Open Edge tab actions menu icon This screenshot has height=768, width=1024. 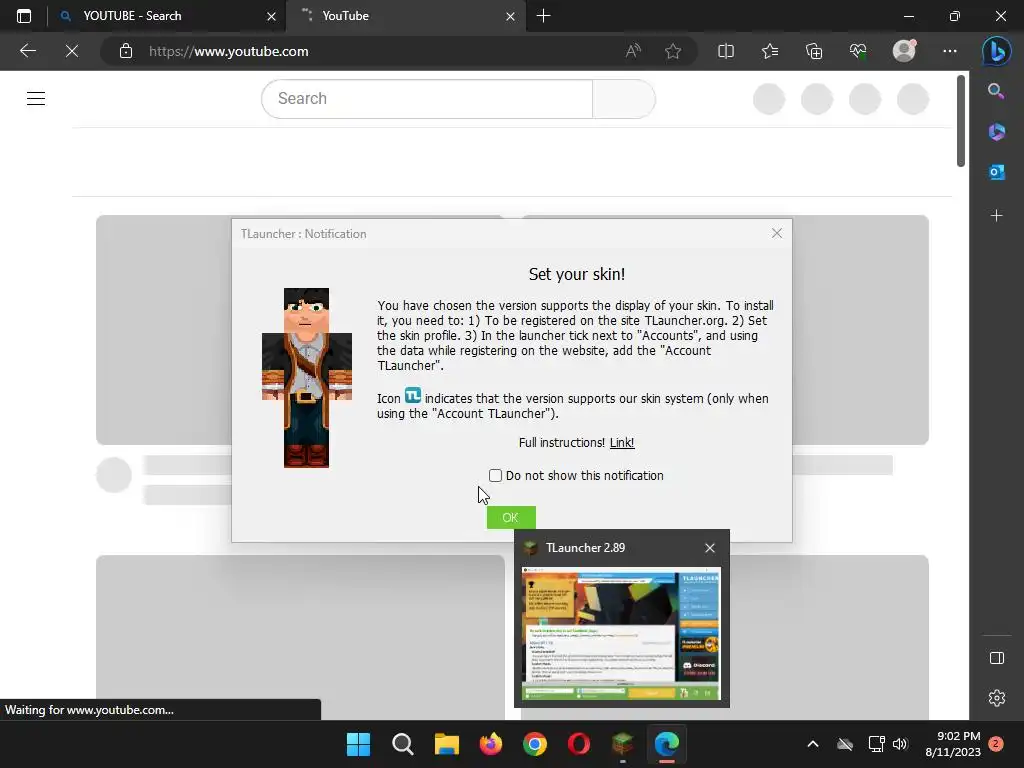pyautogui.click(x=24, y=16)
